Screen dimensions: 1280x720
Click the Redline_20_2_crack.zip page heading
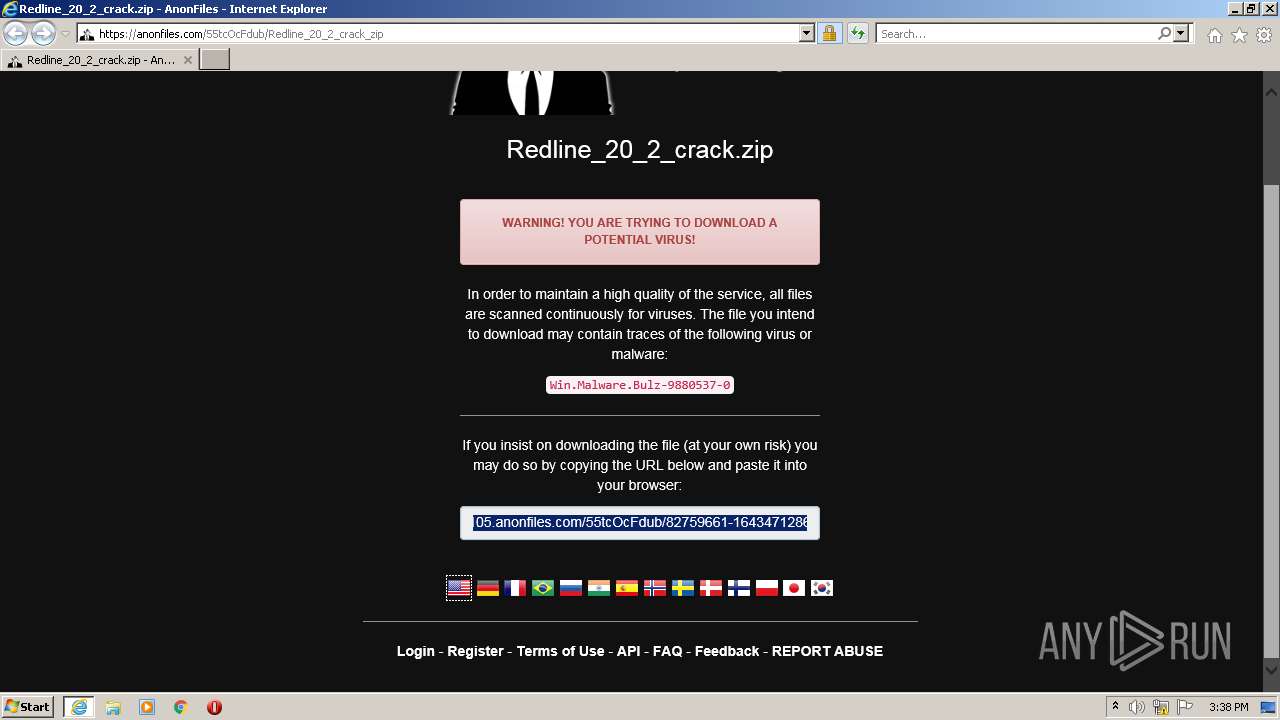[x=640, y=150]
